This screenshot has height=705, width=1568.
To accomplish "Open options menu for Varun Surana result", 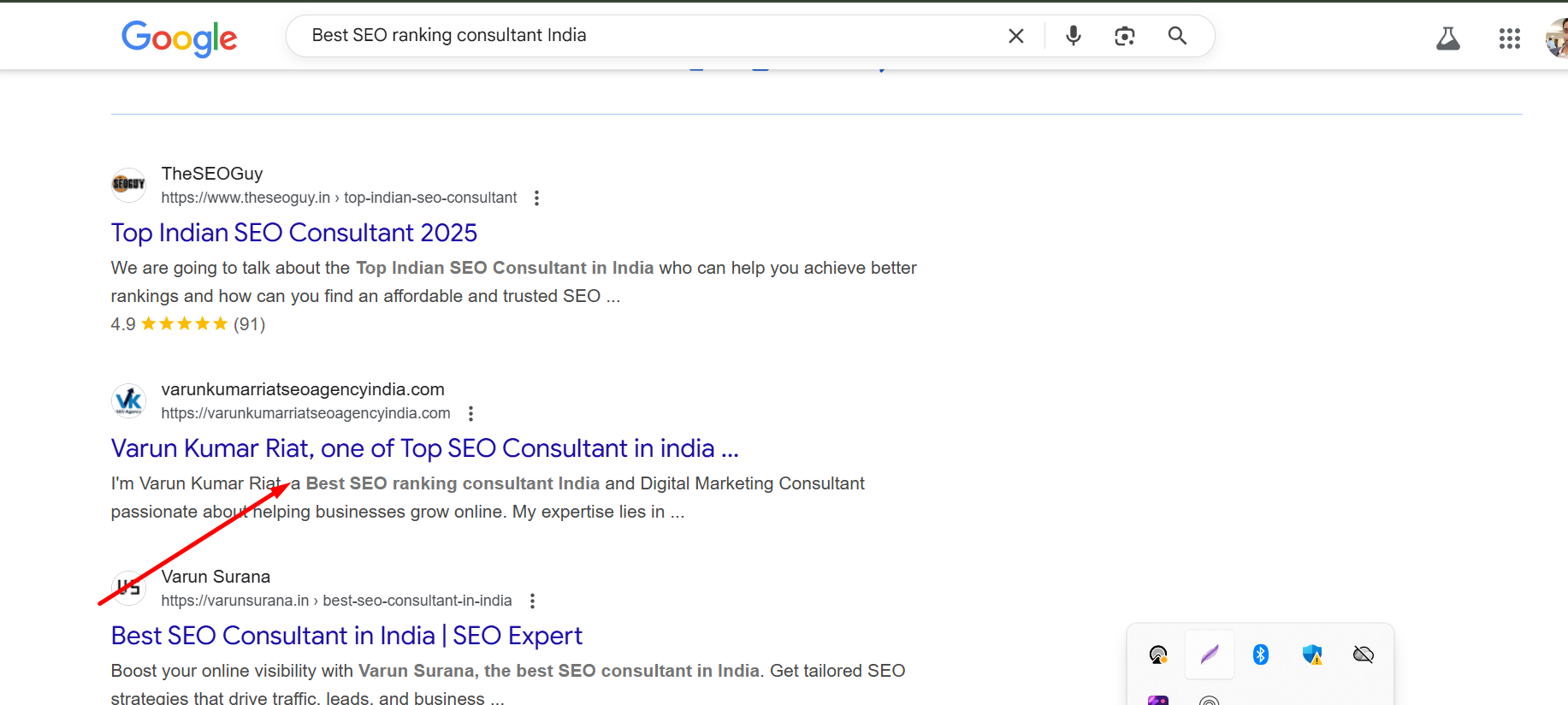I will click(x=531, y=601).
